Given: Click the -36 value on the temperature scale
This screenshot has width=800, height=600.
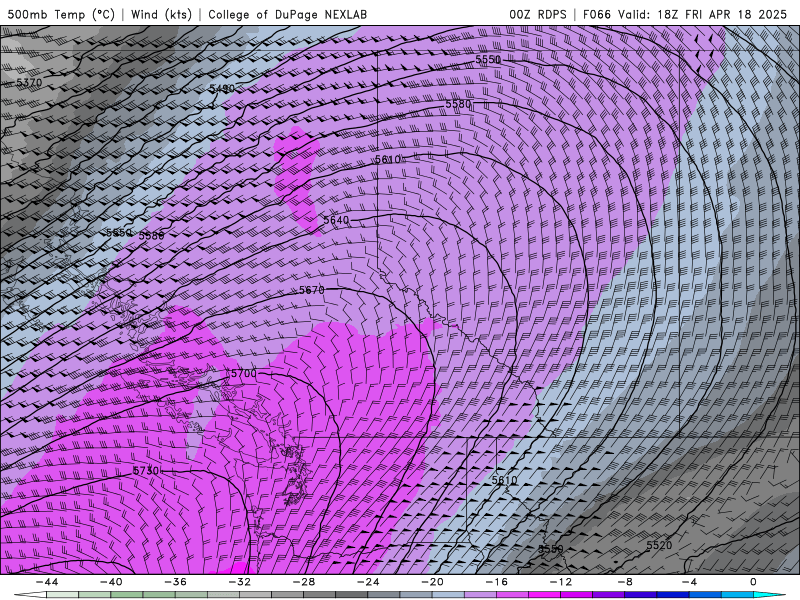Looking at the screenshot, I should pyautogui.click(x=176, y=582).
